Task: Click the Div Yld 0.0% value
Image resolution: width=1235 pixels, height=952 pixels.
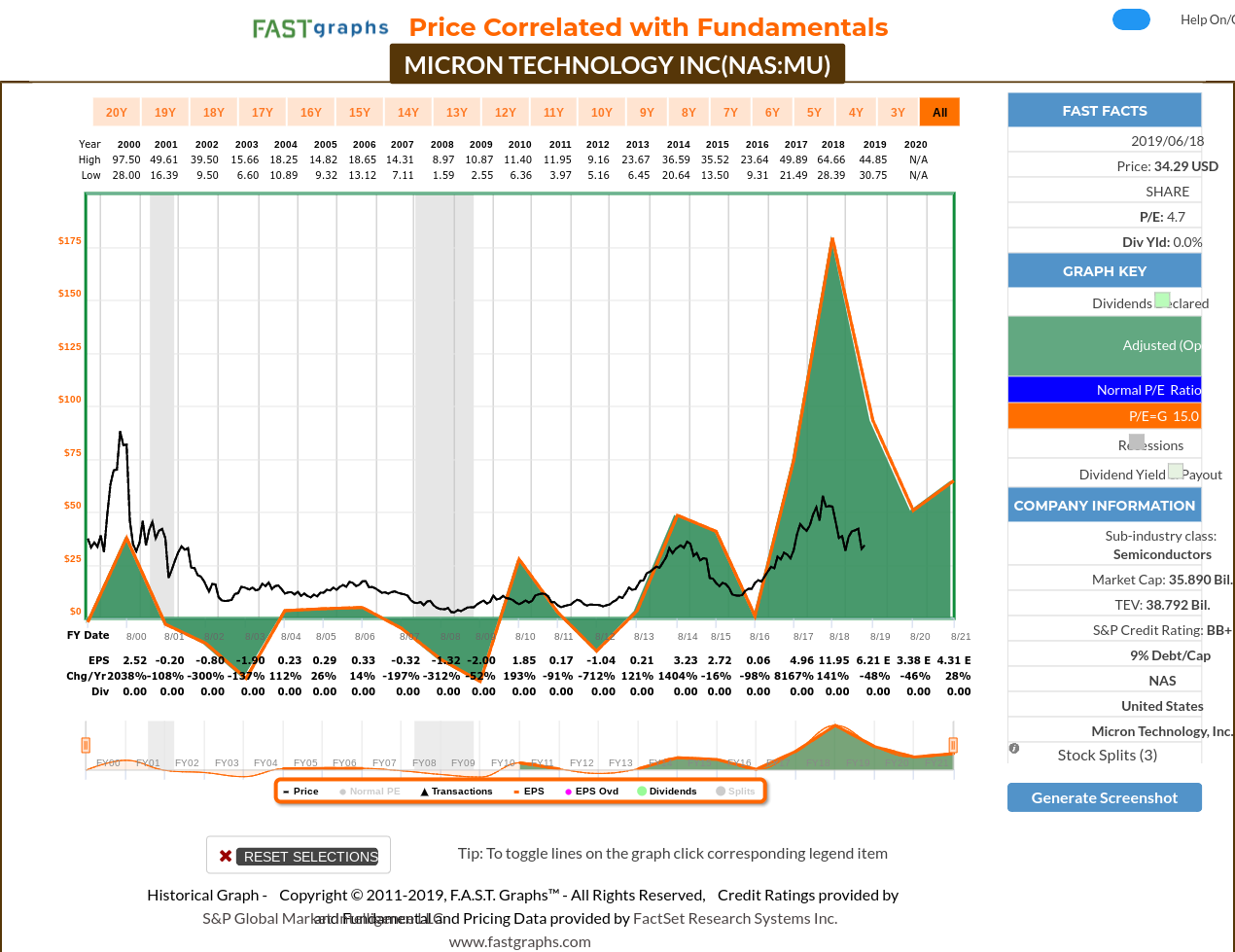Action: (x=1188, y=242)
